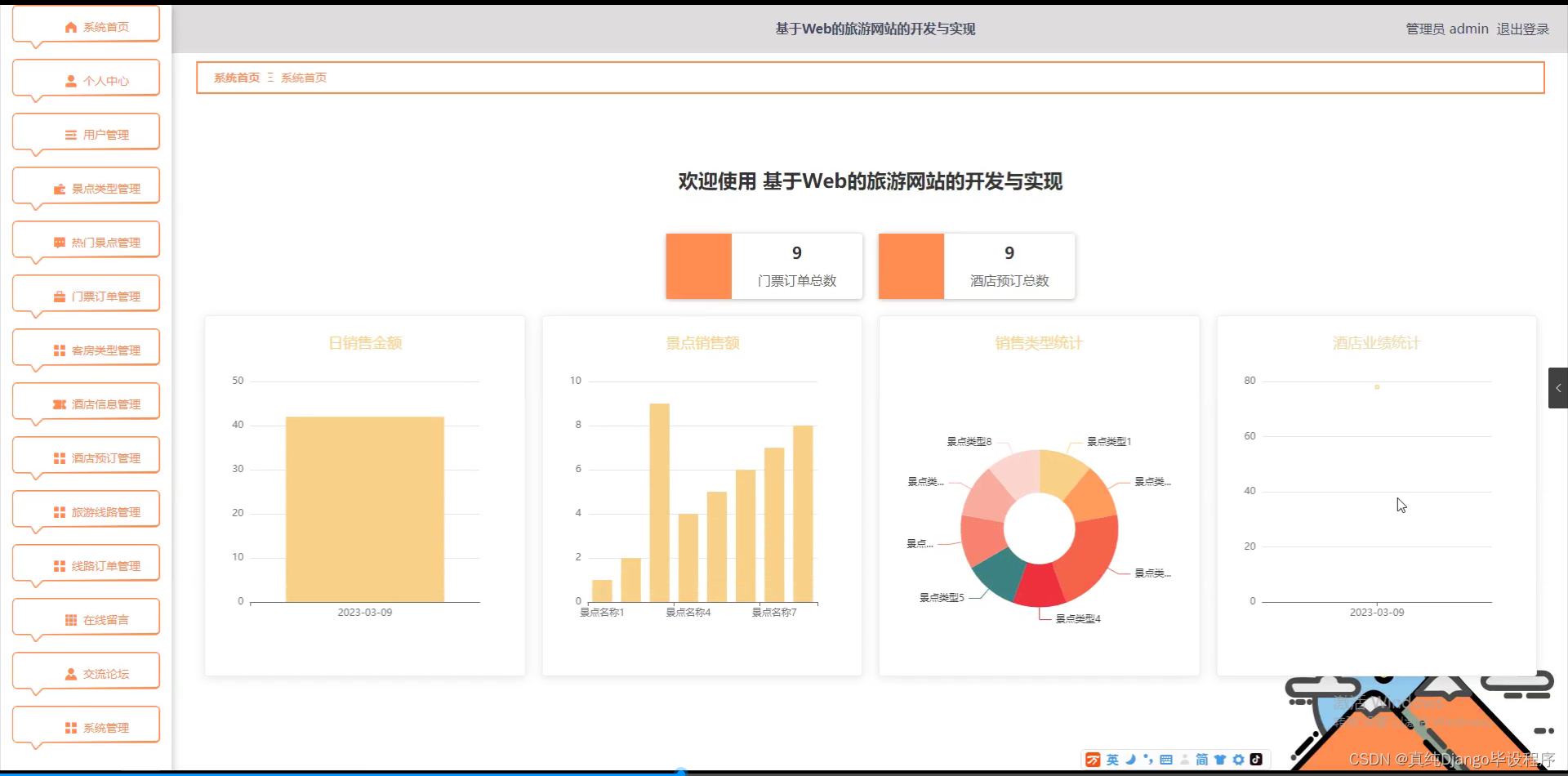
Task: Toggle full-width punctuation mode
Action: (1149, 759)
